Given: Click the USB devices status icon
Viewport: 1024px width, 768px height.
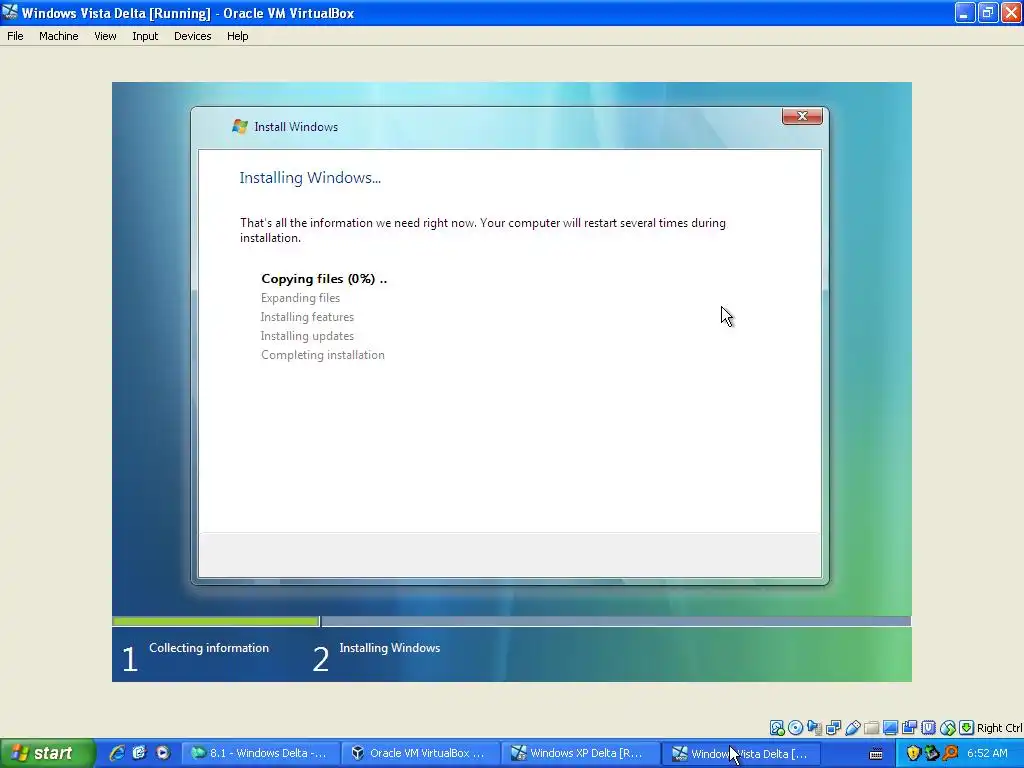Looking at the screenshot, I should pos(852,728).
